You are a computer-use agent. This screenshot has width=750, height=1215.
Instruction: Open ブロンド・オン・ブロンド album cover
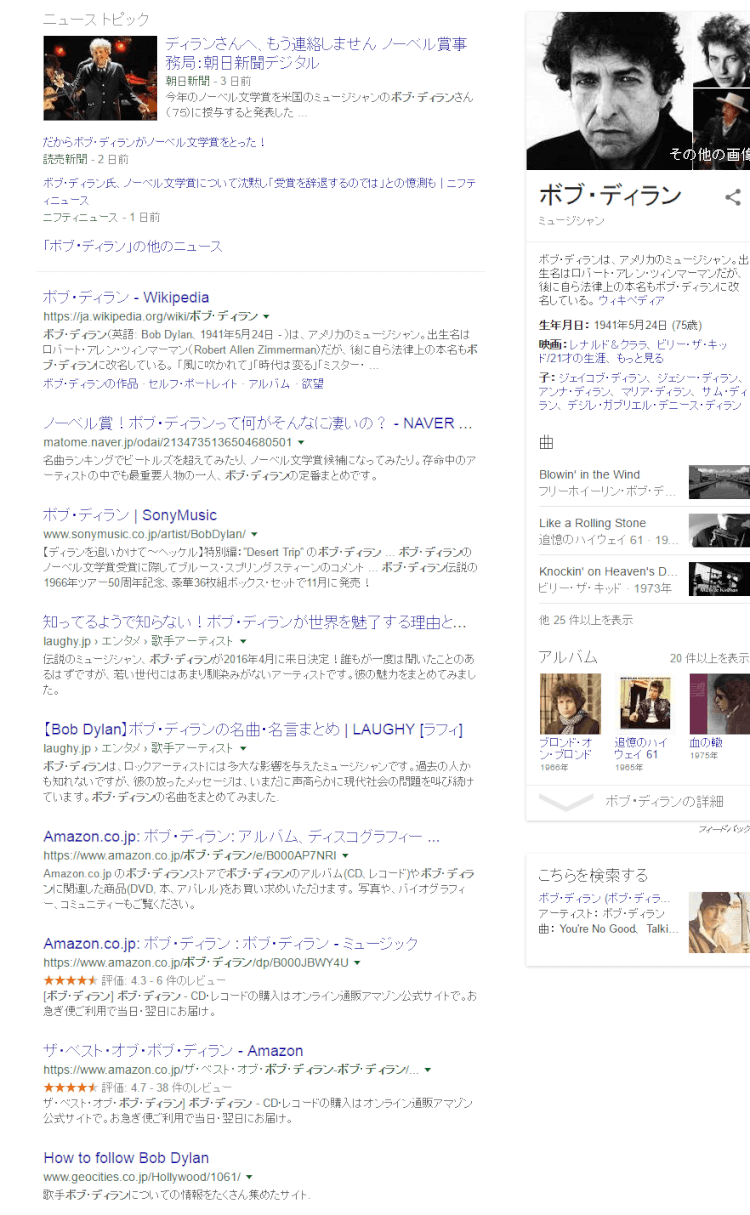coord(570,704)
